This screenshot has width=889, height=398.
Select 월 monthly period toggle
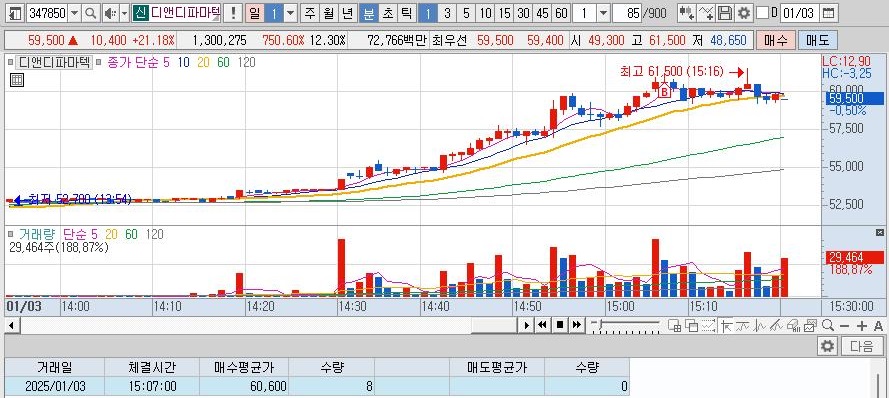click(328, 12)
